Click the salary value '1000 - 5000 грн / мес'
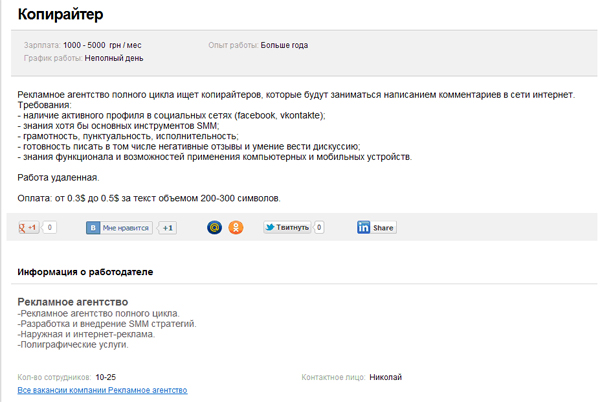 (102, 45)
